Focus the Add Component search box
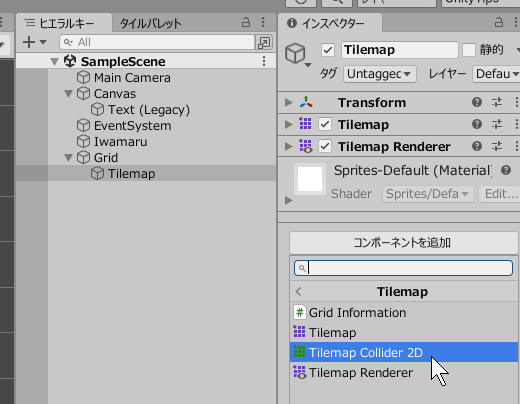The image size is (520, 404). click(403, 268)
